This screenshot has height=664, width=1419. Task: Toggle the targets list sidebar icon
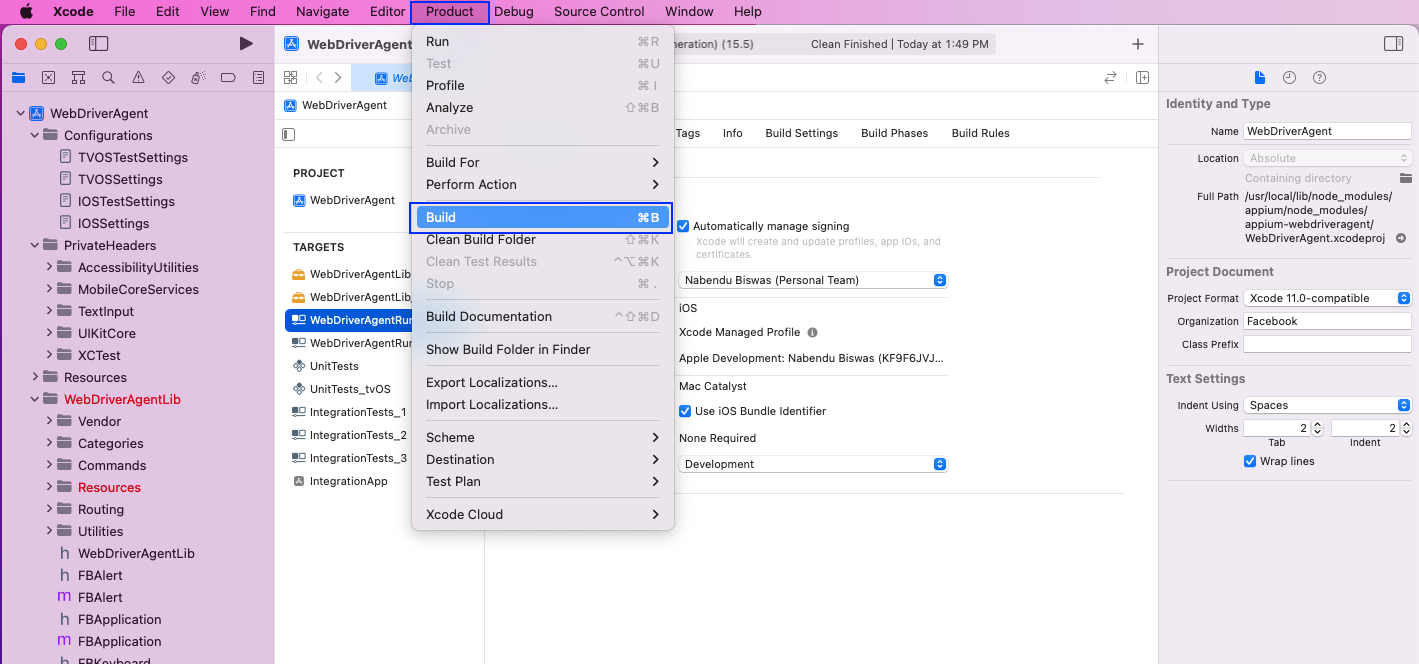coord(289,134)
